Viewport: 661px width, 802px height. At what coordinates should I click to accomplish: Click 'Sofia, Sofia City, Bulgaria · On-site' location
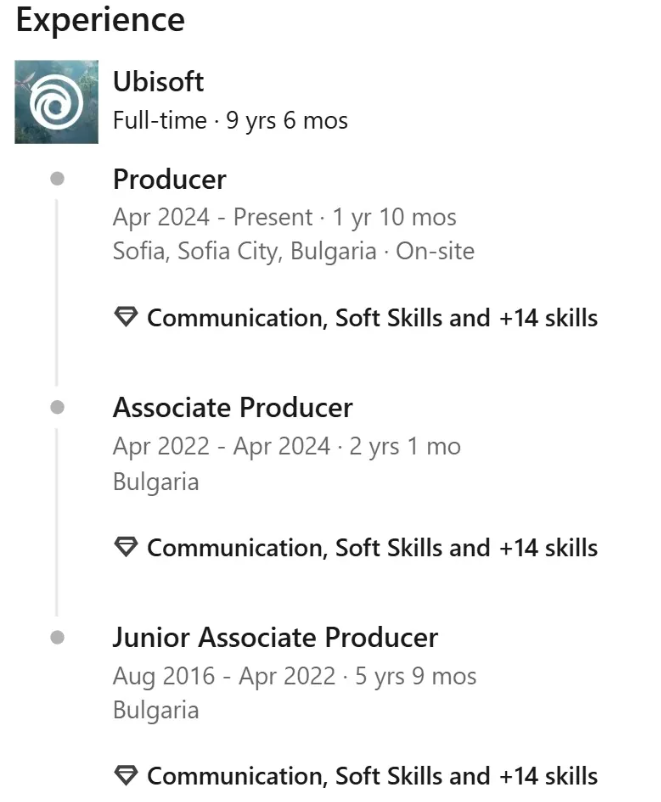coord(293,251)
